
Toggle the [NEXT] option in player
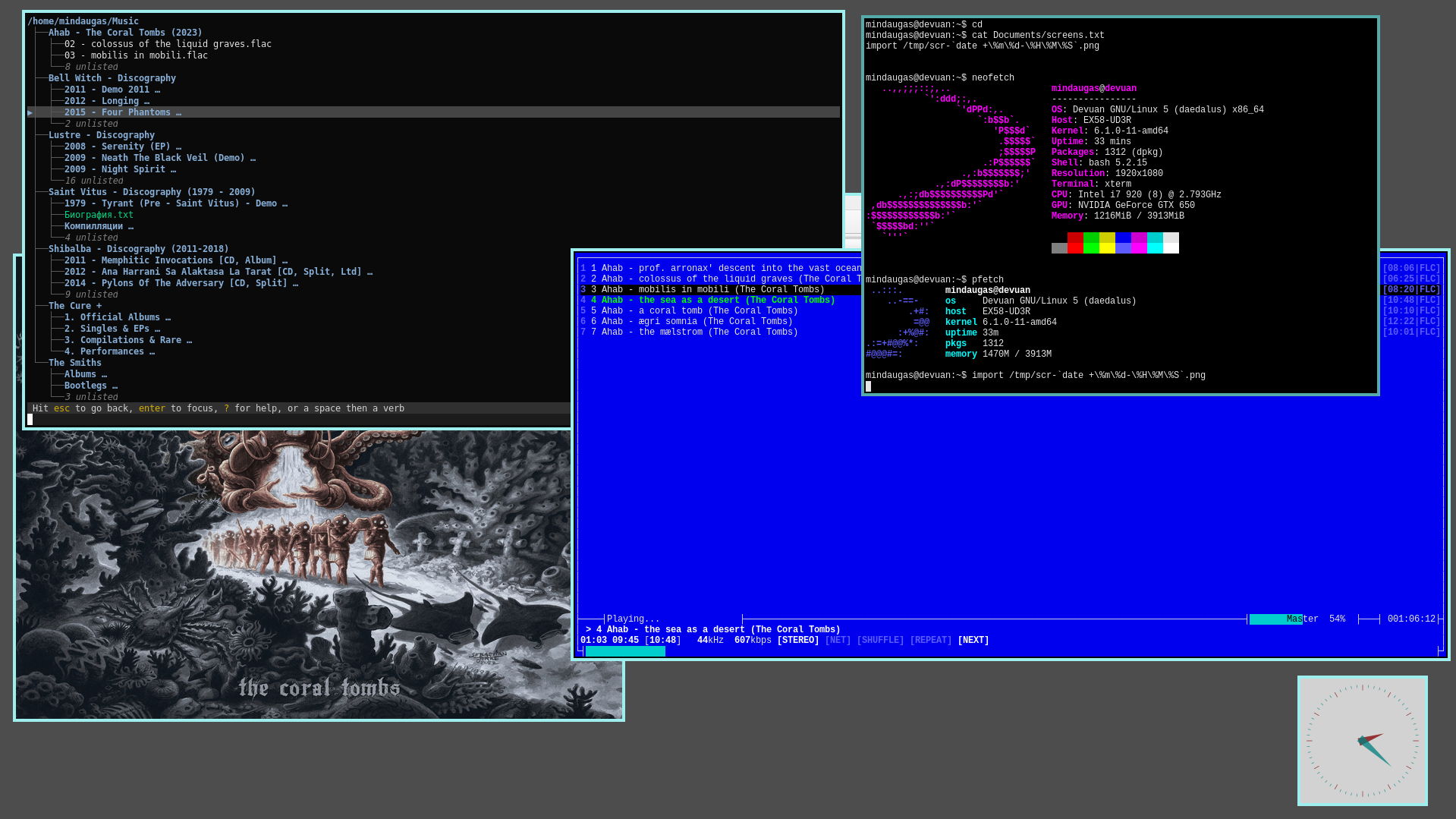pyautogui.click(x=973, y=641)
